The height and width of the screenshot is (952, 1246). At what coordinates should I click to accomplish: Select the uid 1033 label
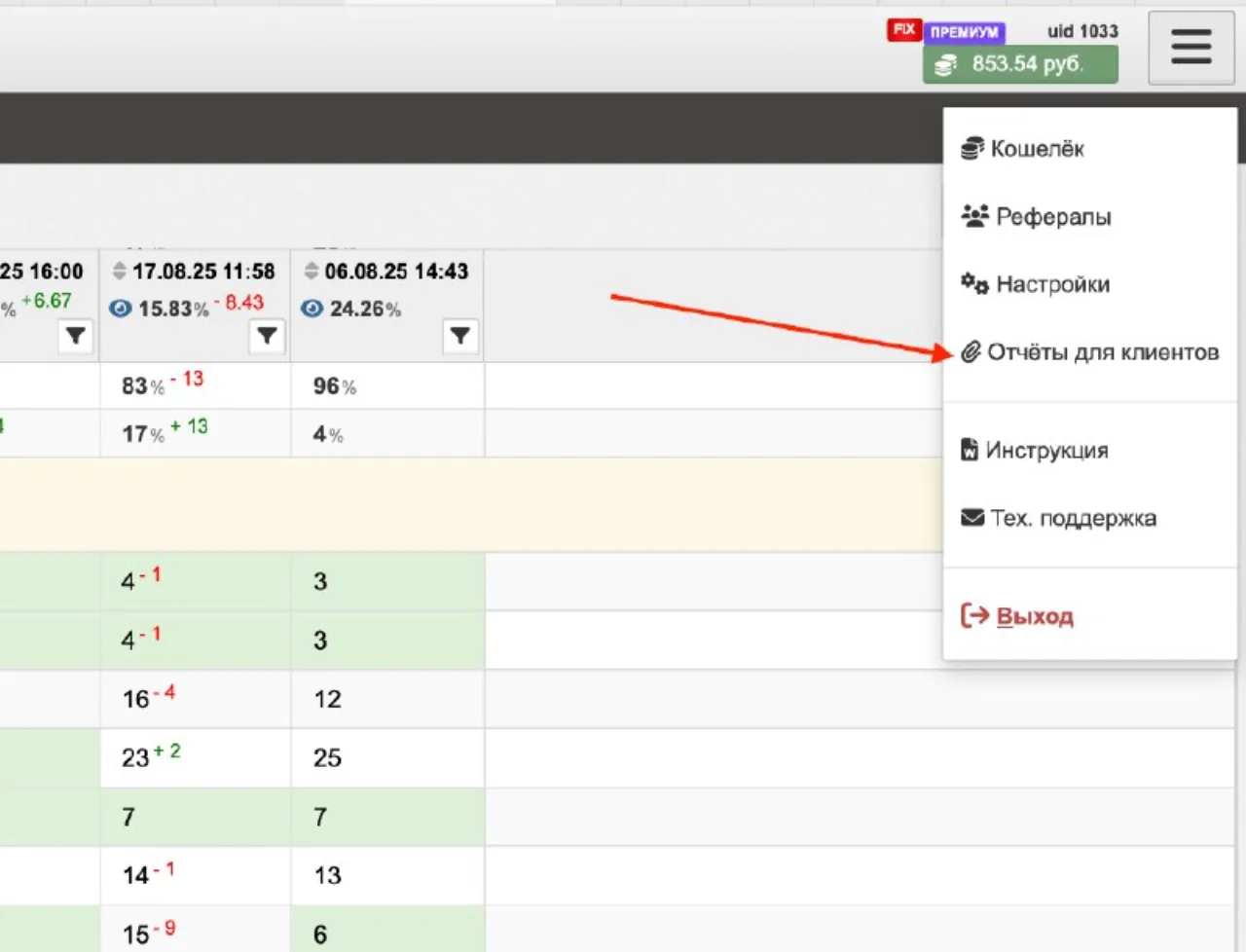[1082, 31]
